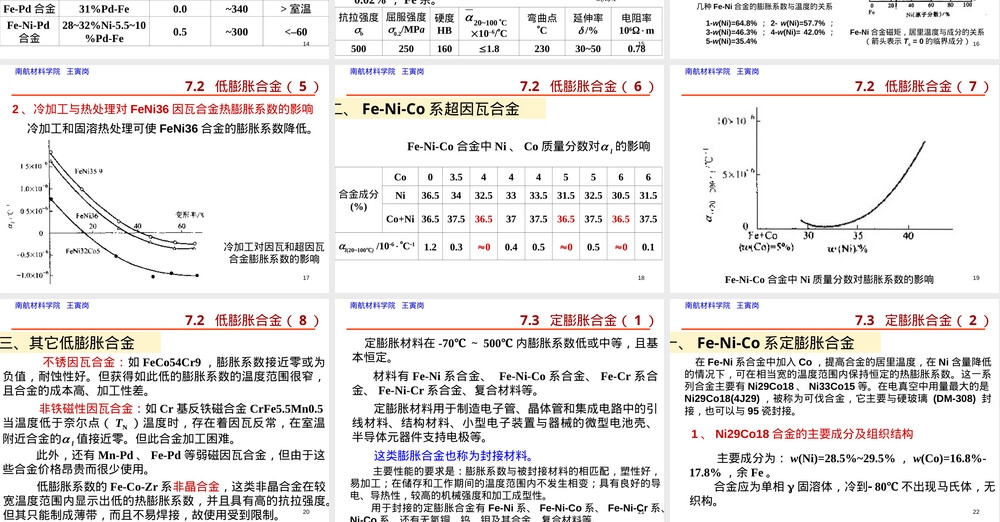Open slide thumbnail 7.3 定膨胀合金 (1)
The image size is (1000, 522).
(x=499, y=410)
